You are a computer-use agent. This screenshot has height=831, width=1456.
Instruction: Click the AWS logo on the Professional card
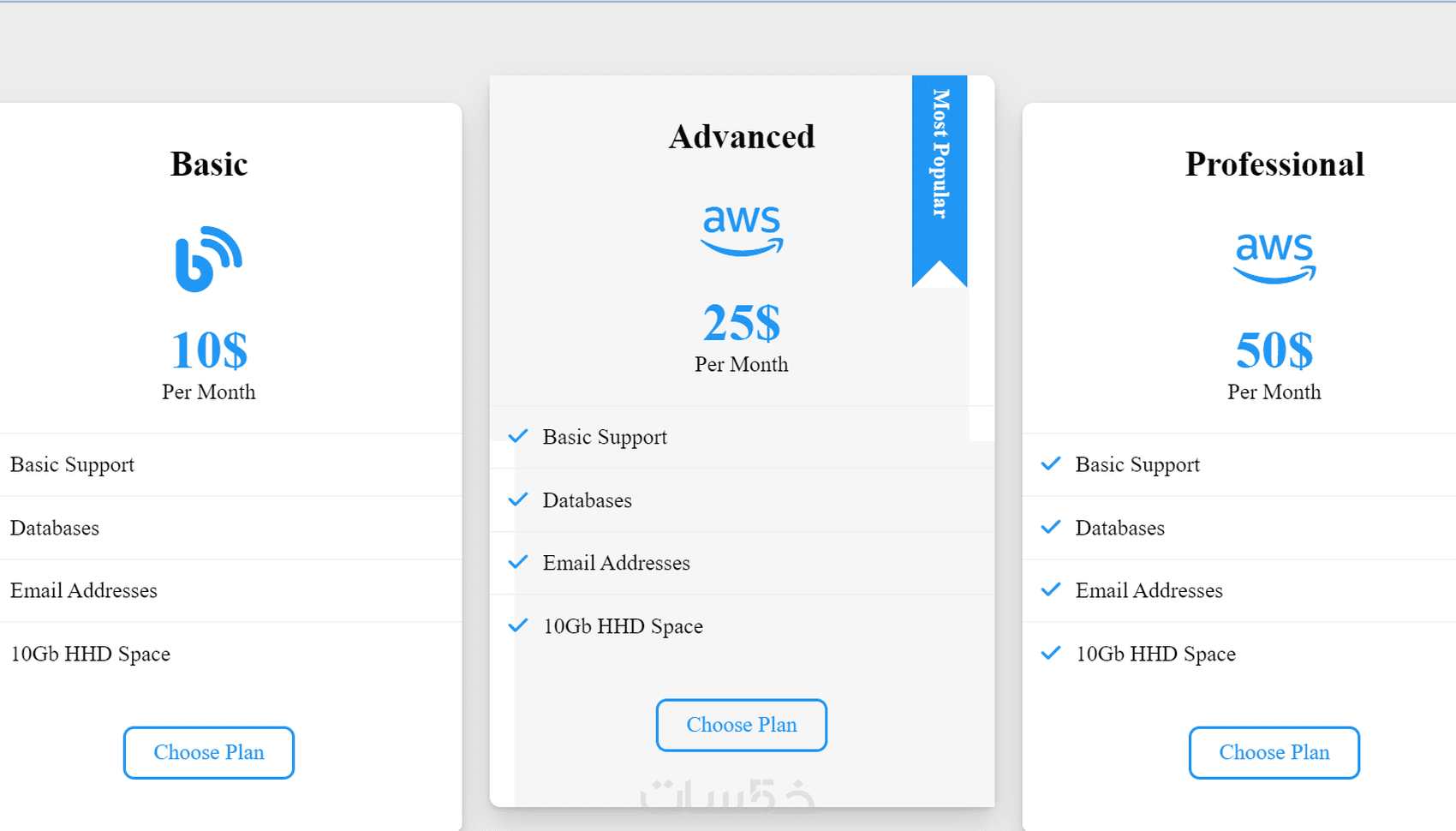[1274, 258]
